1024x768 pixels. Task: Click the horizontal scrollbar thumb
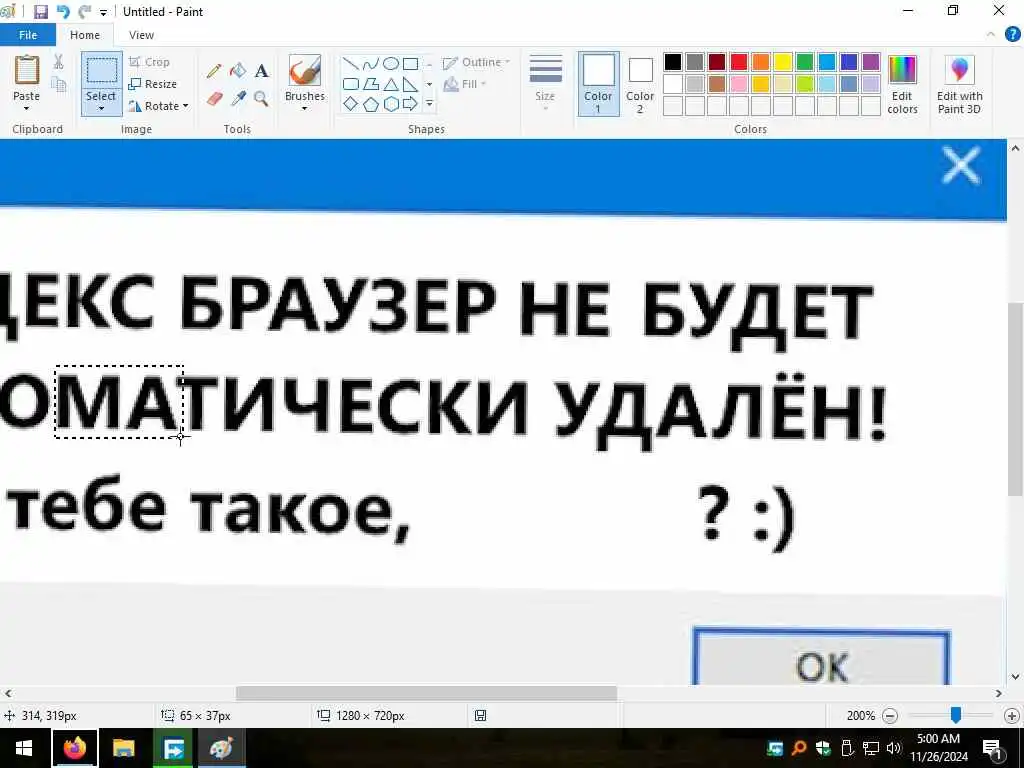(x=426, y=693)
